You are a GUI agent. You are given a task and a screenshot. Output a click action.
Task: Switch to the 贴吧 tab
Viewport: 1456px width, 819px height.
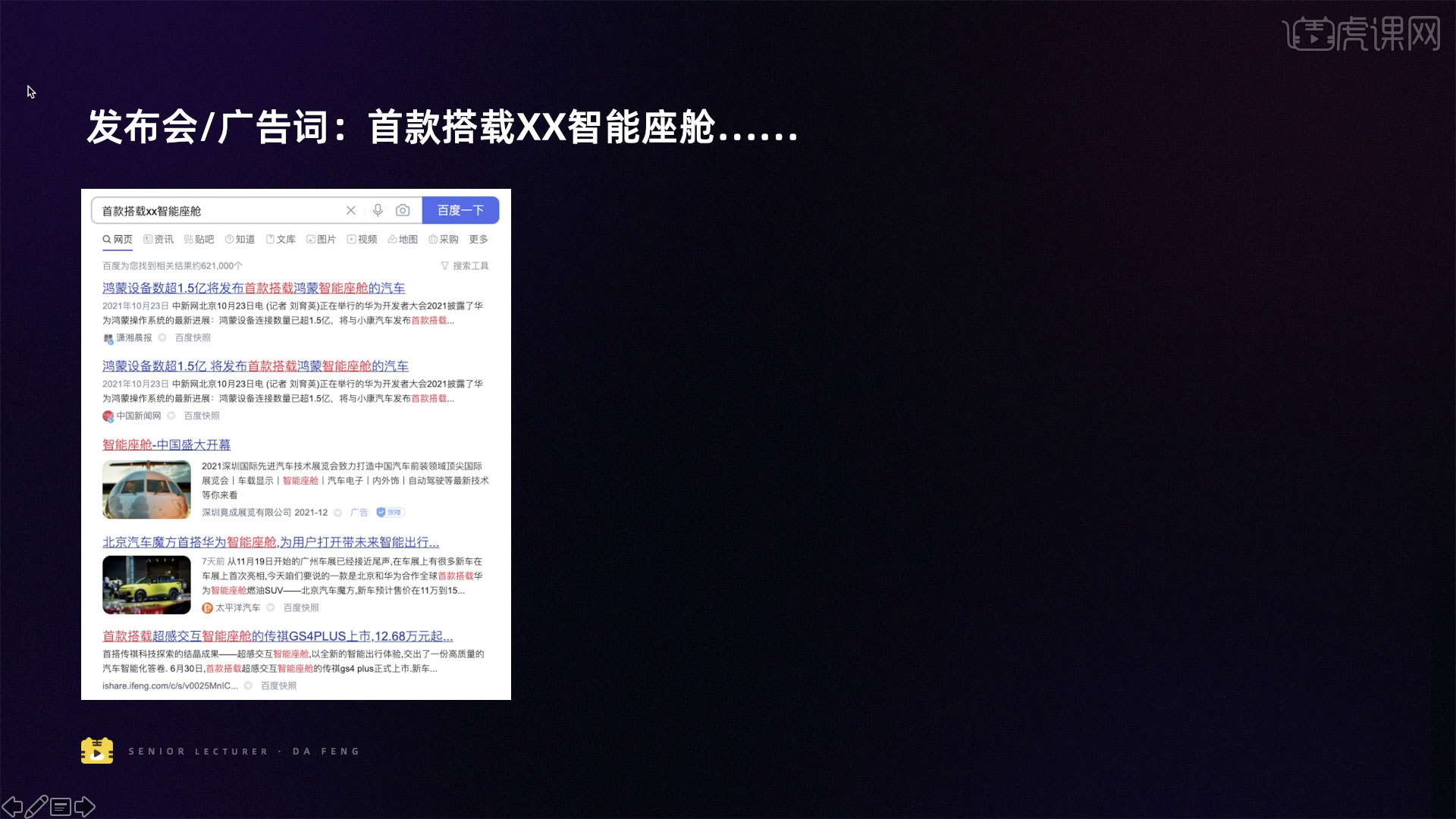(199, 240)
